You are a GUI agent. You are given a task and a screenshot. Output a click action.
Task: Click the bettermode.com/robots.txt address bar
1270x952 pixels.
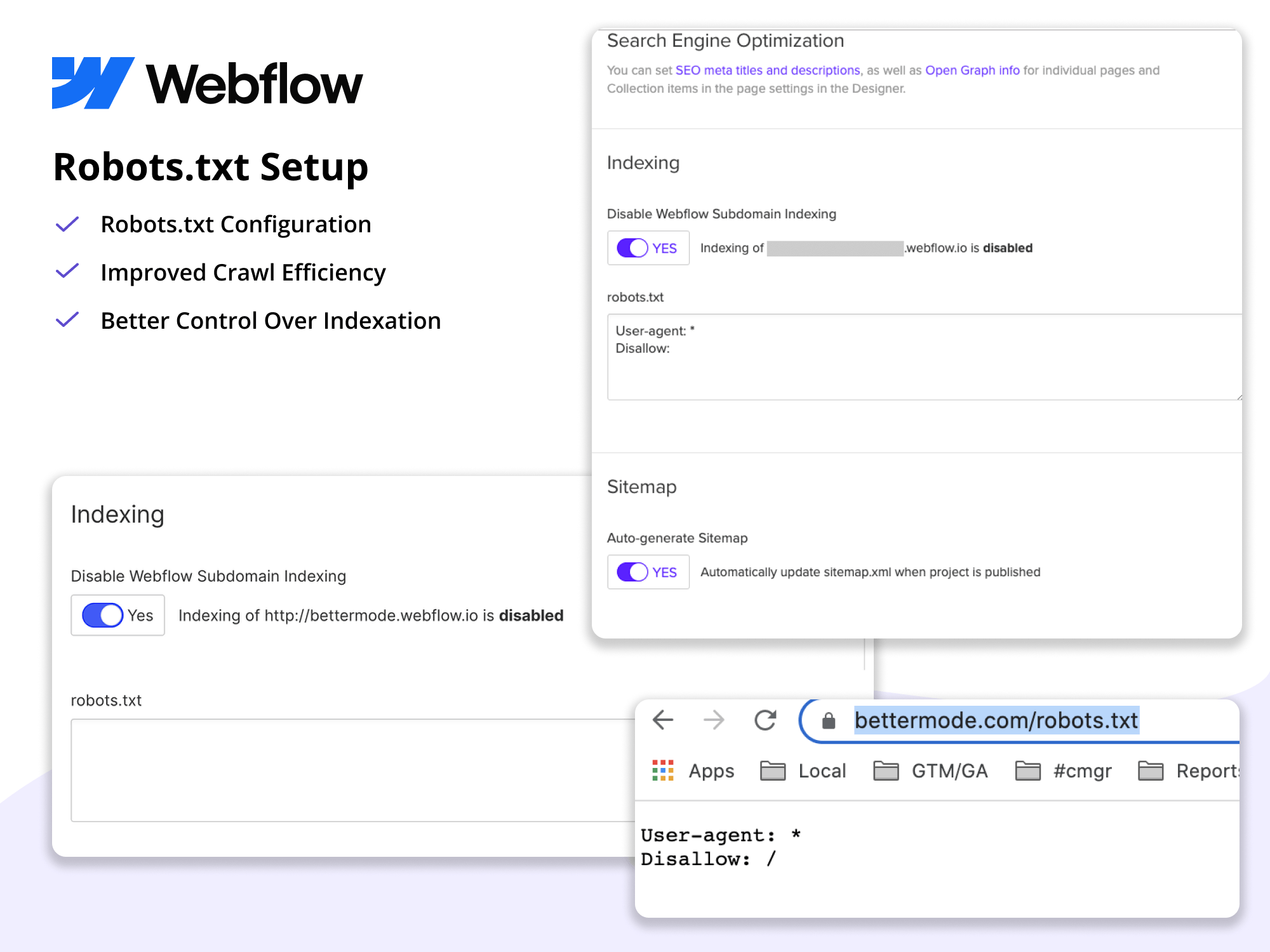[x=996, y=721]
